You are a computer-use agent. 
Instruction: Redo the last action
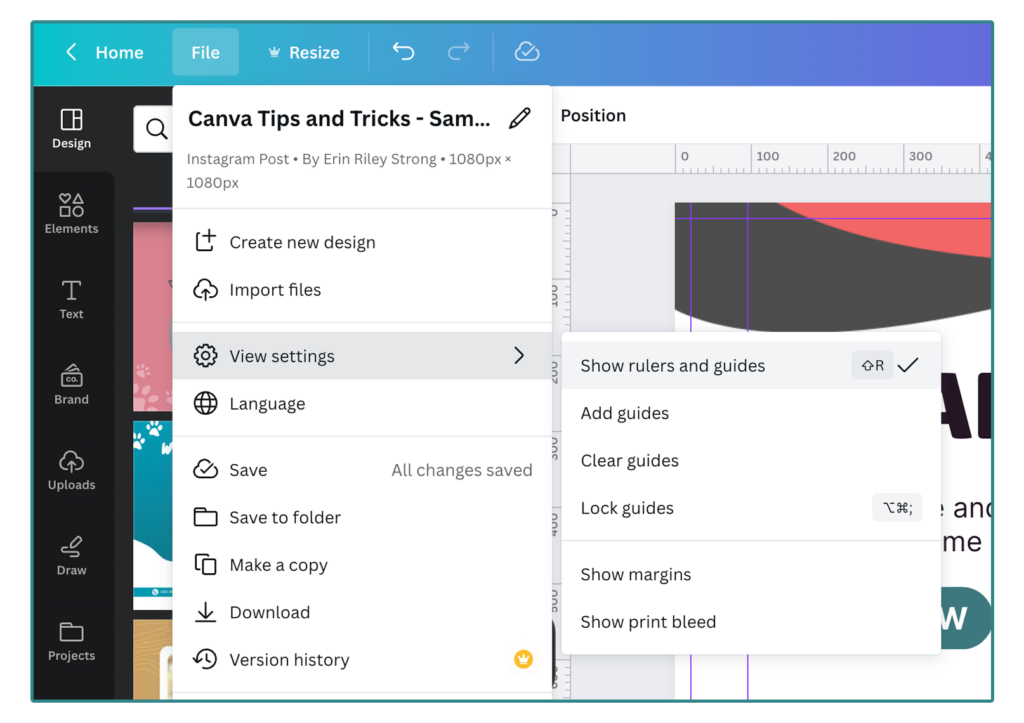click(458, 52)
